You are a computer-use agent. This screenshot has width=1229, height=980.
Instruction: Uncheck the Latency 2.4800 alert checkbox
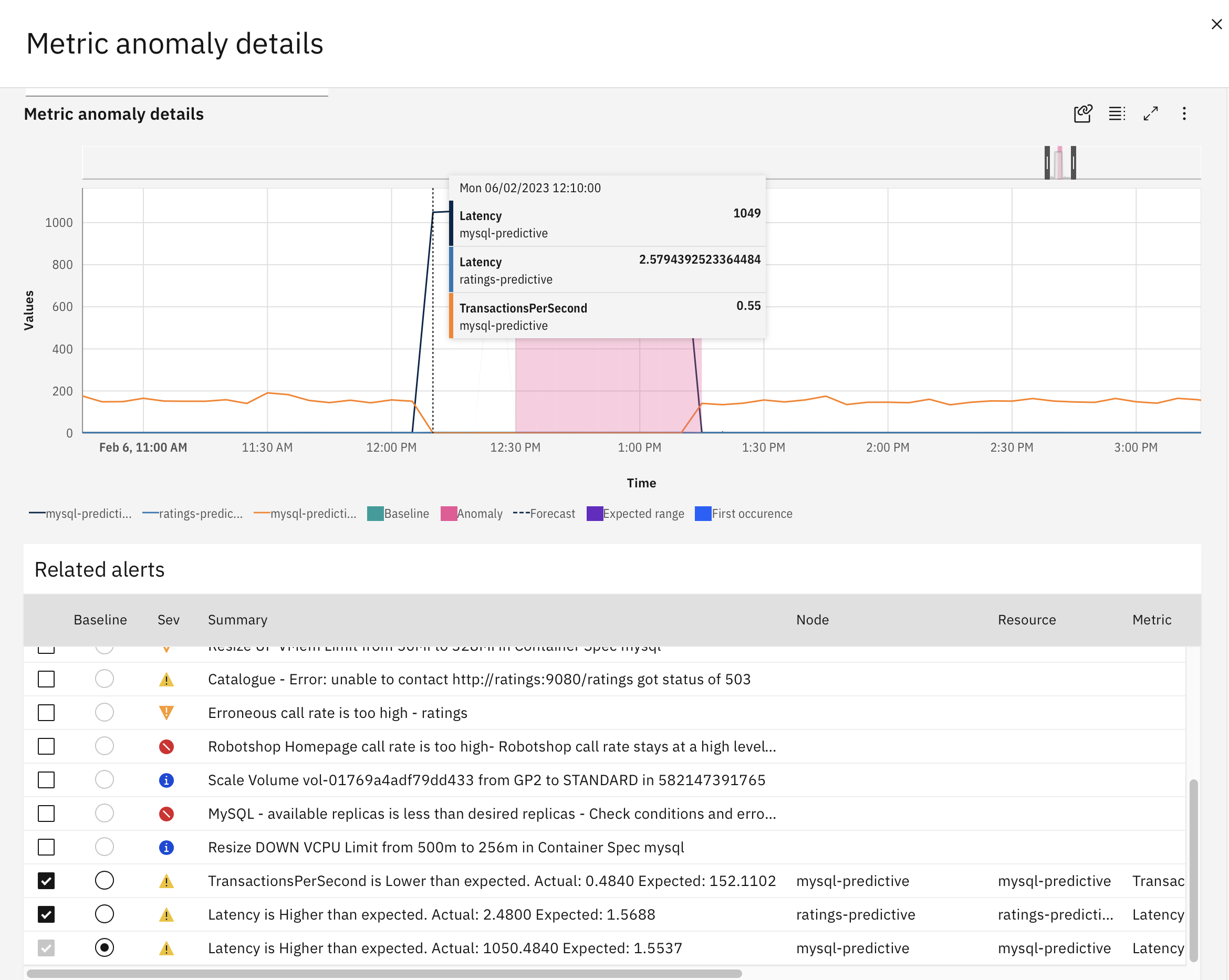(46, 914)
